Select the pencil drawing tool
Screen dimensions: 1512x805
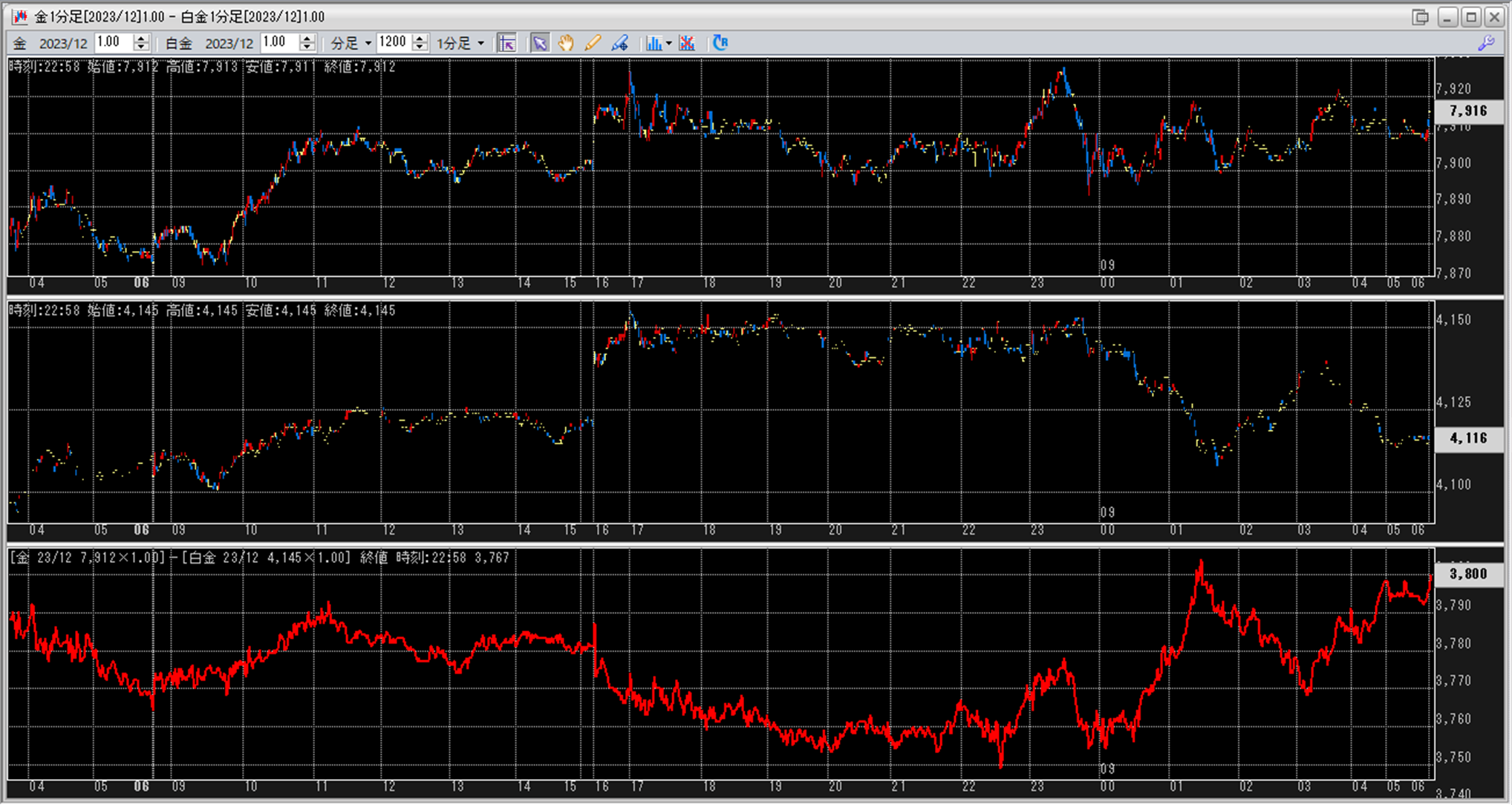pyautogui.click(x=593, y=43)
